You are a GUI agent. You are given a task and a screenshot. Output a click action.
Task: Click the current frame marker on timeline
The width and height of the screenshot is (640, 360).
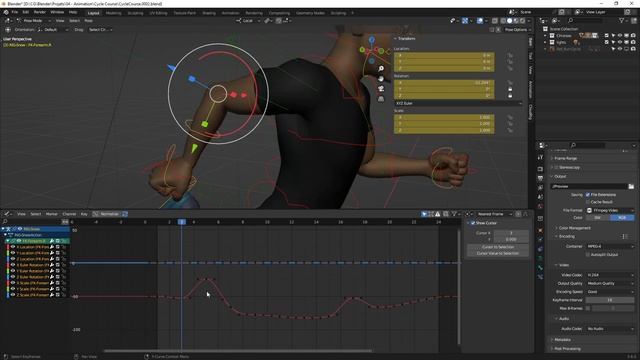pos(182,222)
